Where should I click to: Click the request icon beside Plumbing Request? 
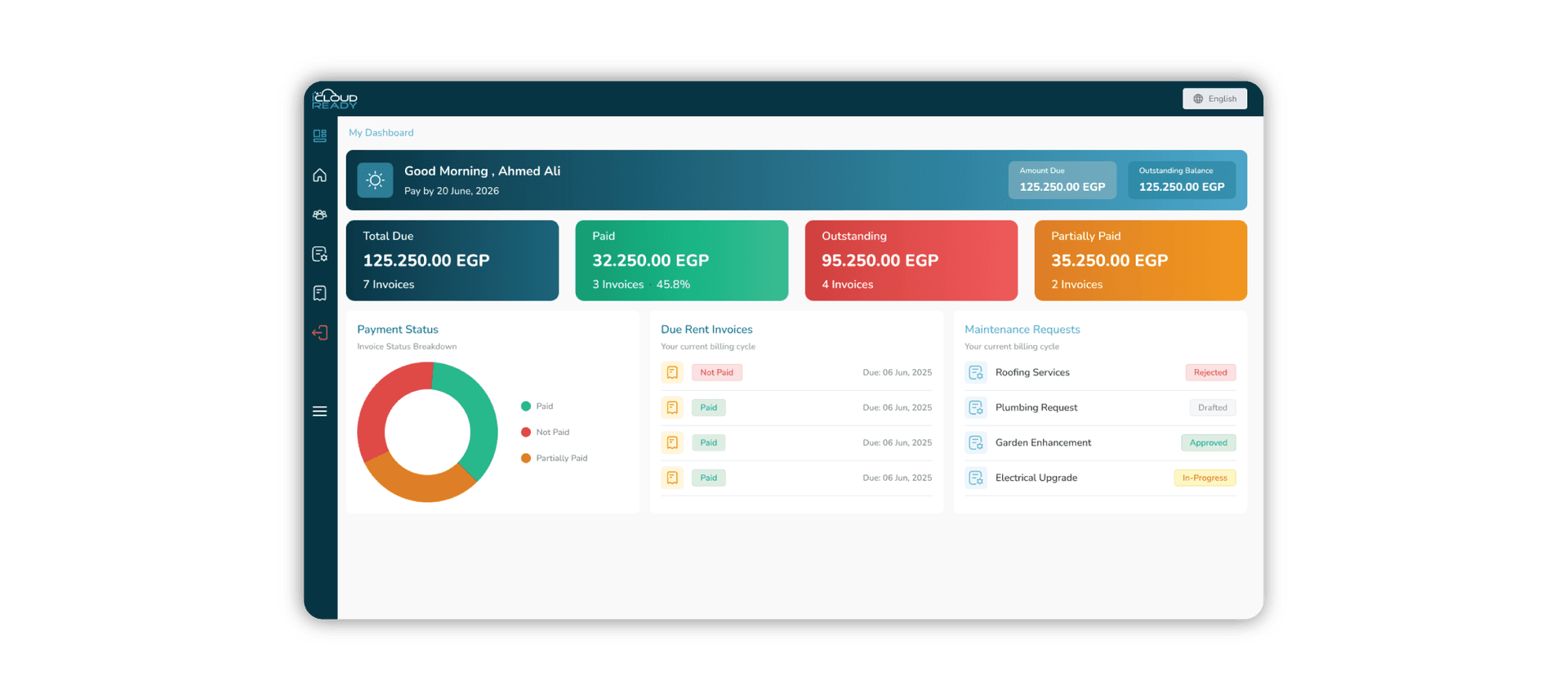pyautogui.click(x=976, y=407)
